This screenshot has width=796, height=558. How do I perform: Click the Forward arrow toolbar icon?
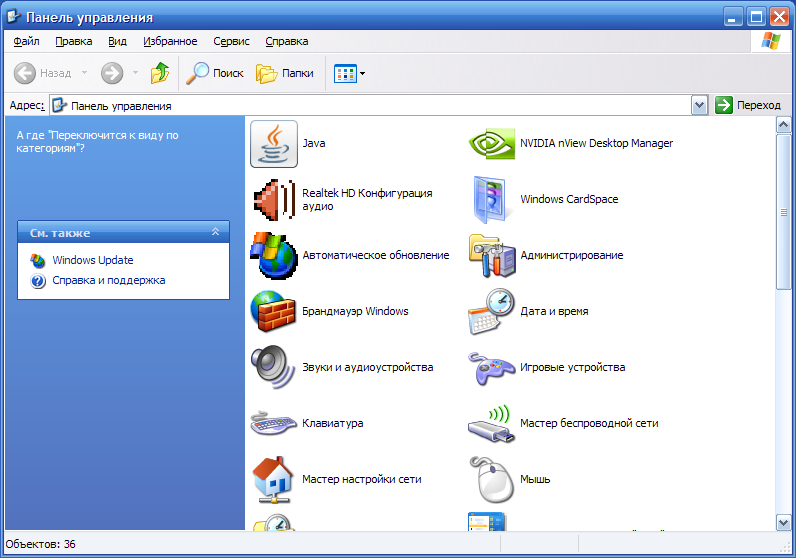(112, 73)
